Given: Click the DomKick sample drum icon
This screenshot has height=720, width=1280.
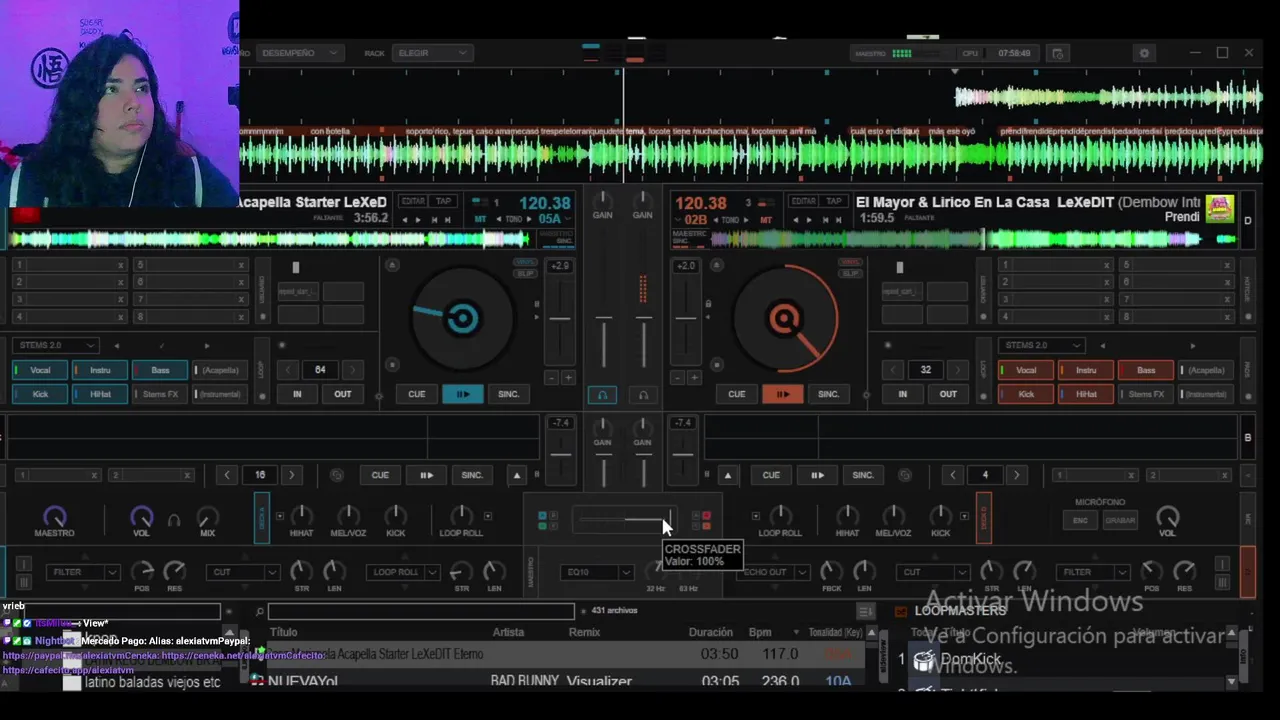Looking at the screenshot, I should [924, 660].
